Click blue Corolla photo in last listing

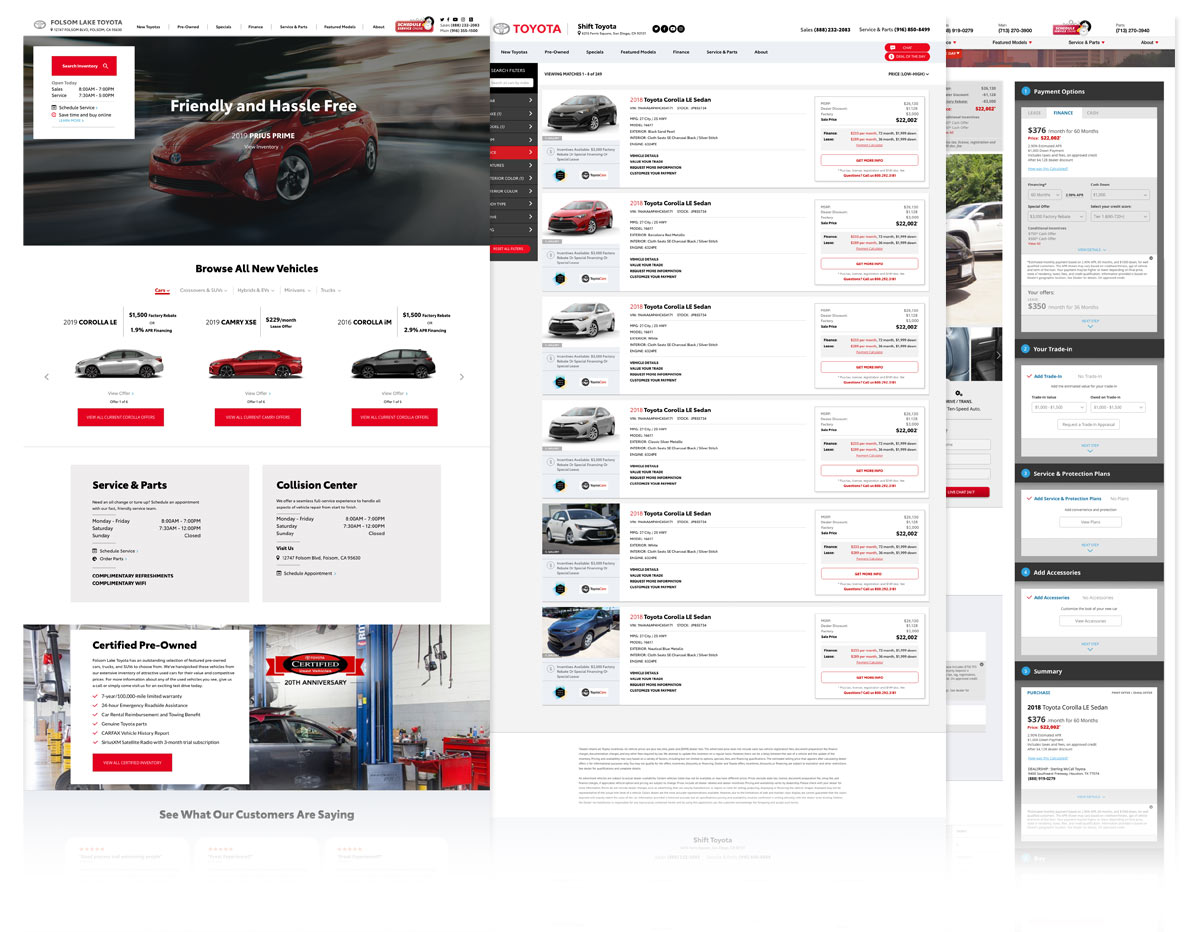coord(581,634)
